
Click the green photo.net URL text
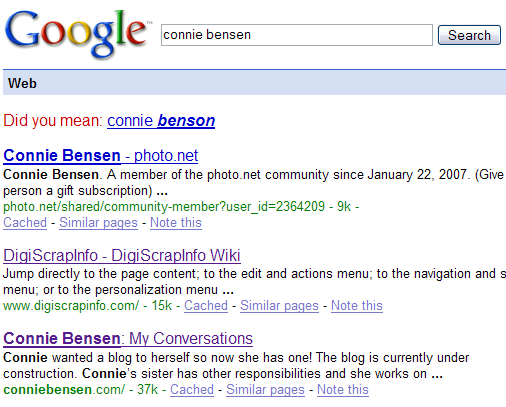164,207
